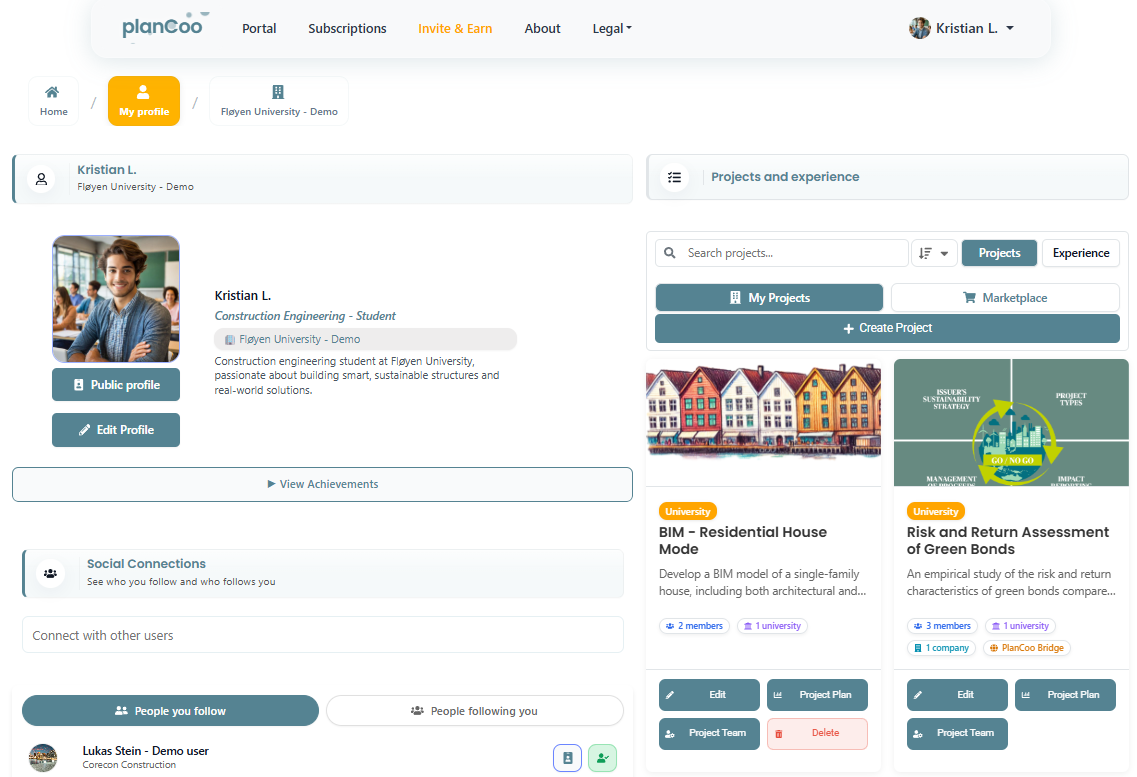Click the Home breadcrumb icon
The height and width of the screenshot is (777, 1137).
coord(53,93)
